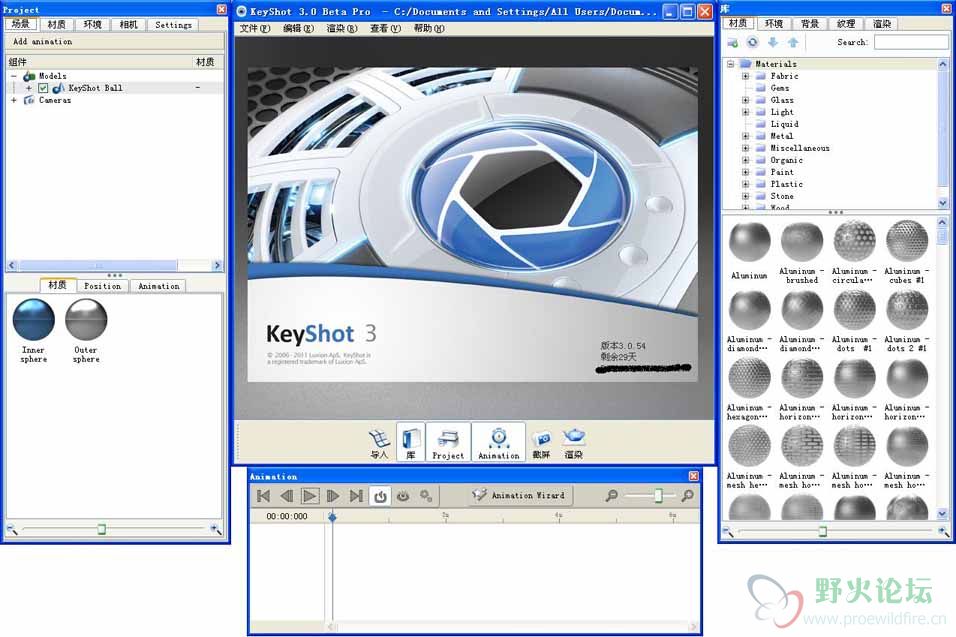This screenshot has height=637, width=956.
Task: Toggle the eye preview icon in the Animation toolbar
Action: coord(403,496)
